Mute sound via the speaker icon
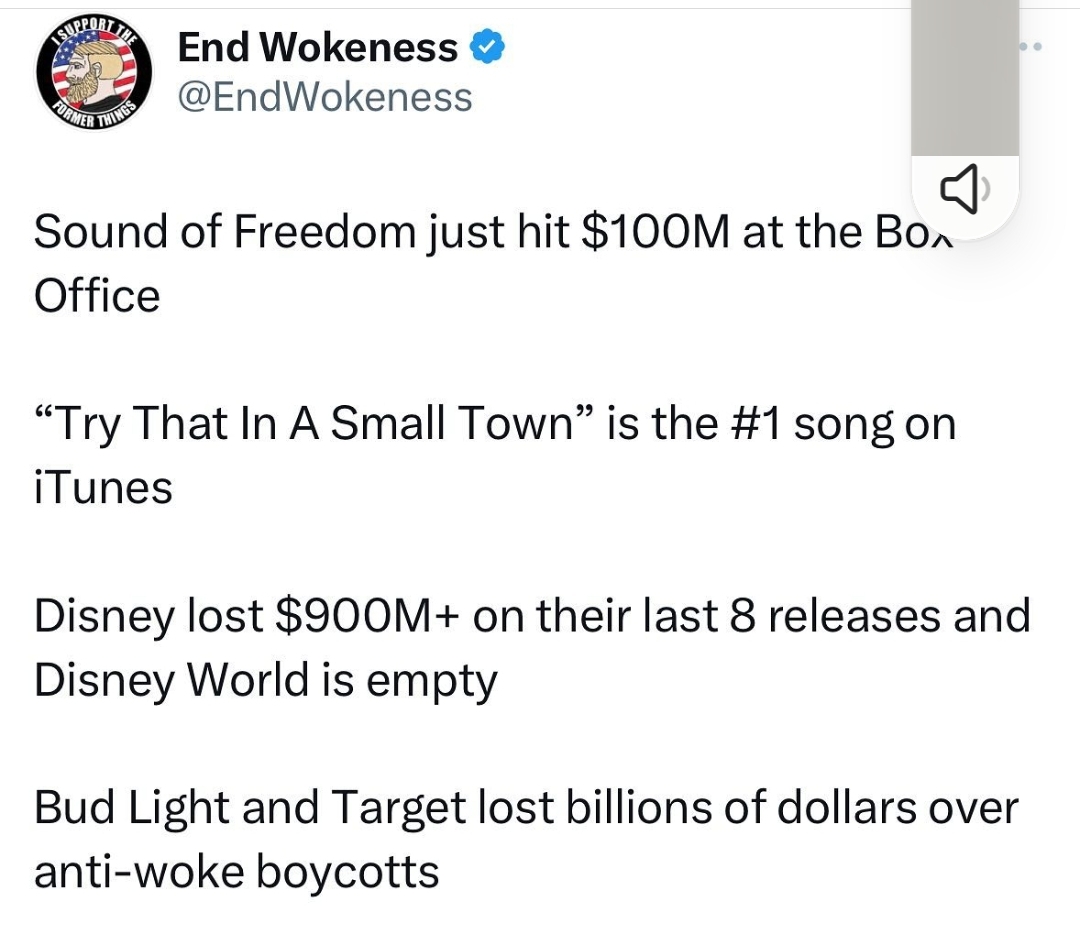 pos(964,188)
